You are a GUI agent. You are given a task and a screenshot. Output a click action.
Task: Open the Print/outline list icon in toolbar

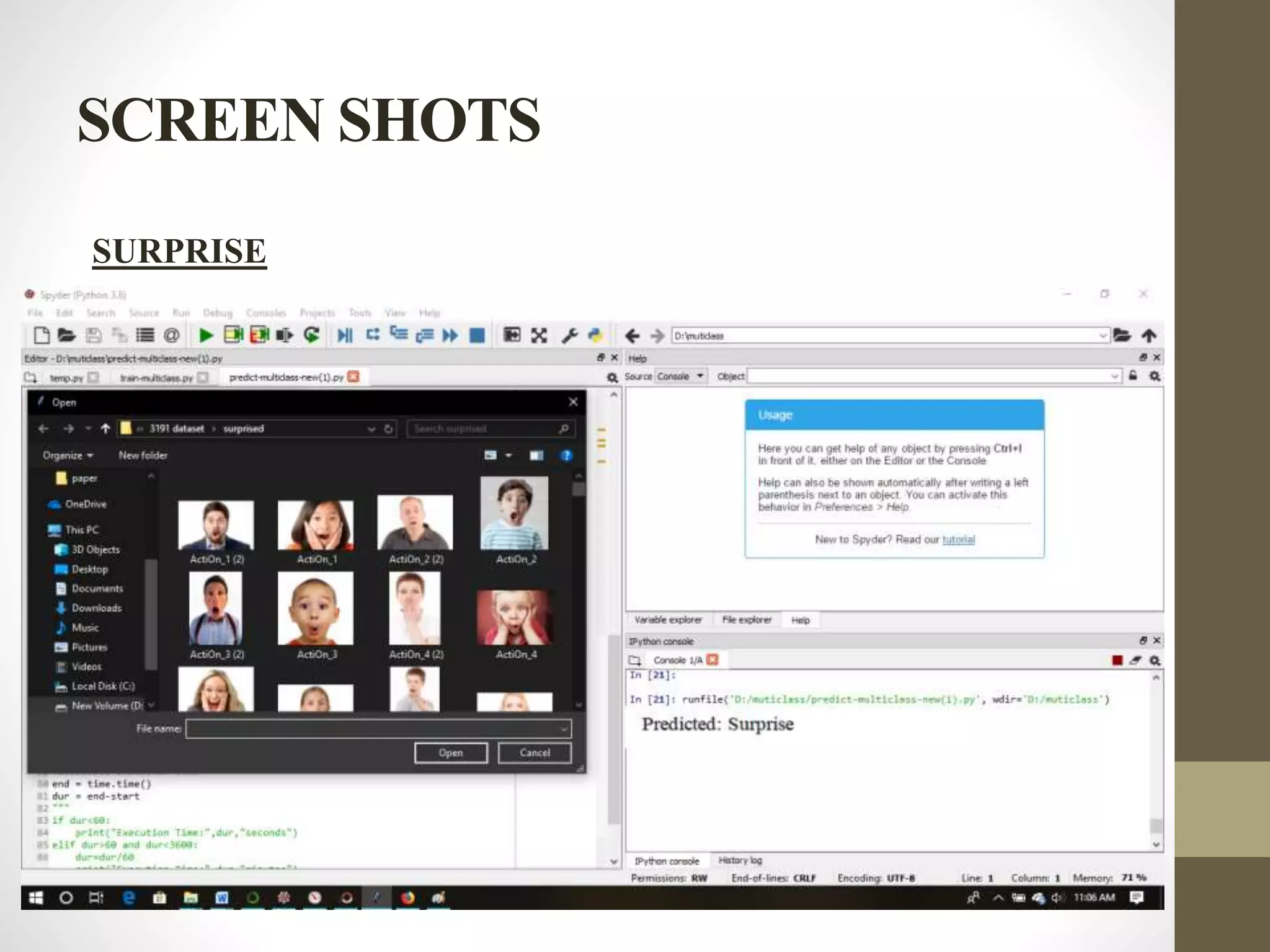(145, 335)
